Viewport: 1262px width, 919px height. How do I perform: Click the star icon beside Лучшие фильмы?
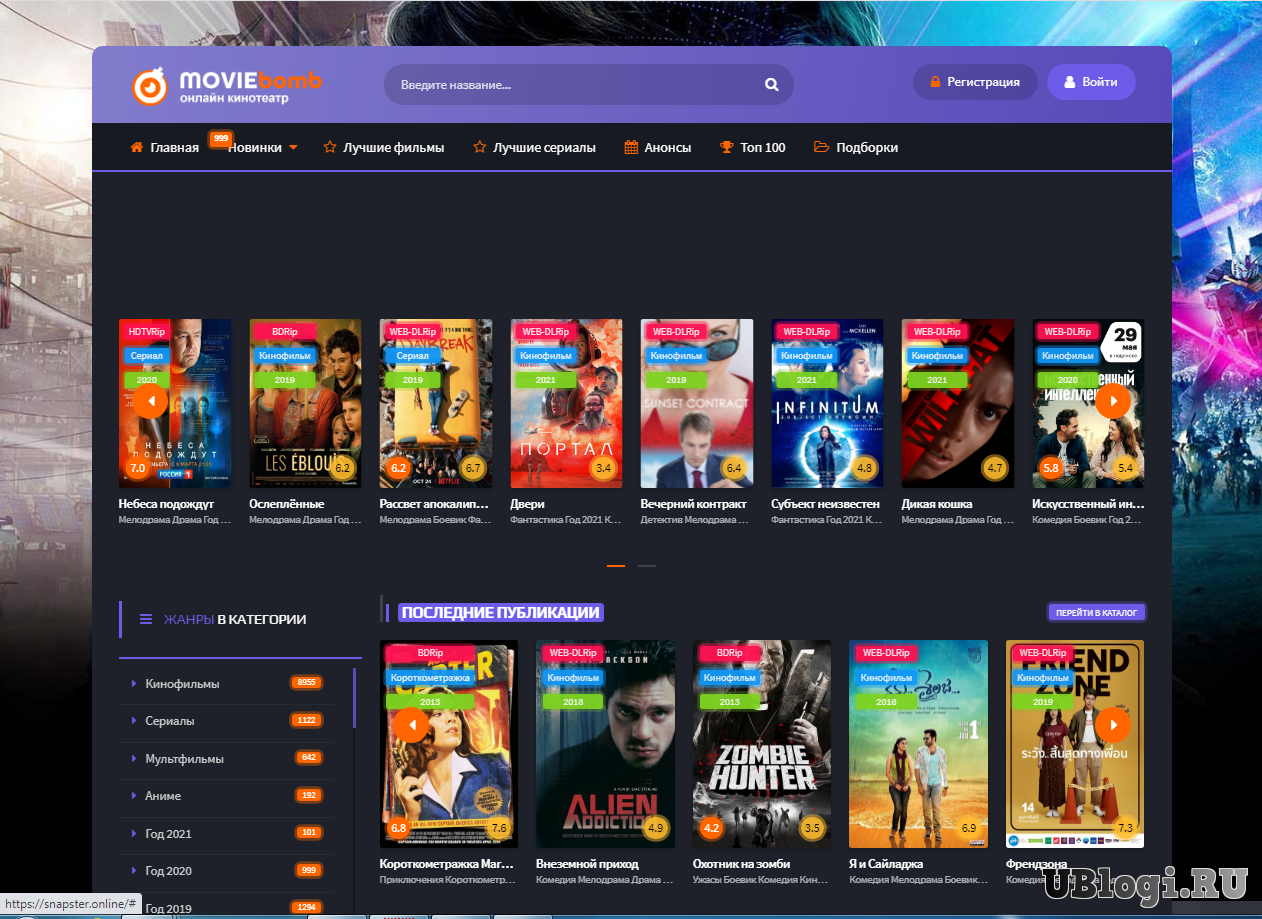point(330,148)
